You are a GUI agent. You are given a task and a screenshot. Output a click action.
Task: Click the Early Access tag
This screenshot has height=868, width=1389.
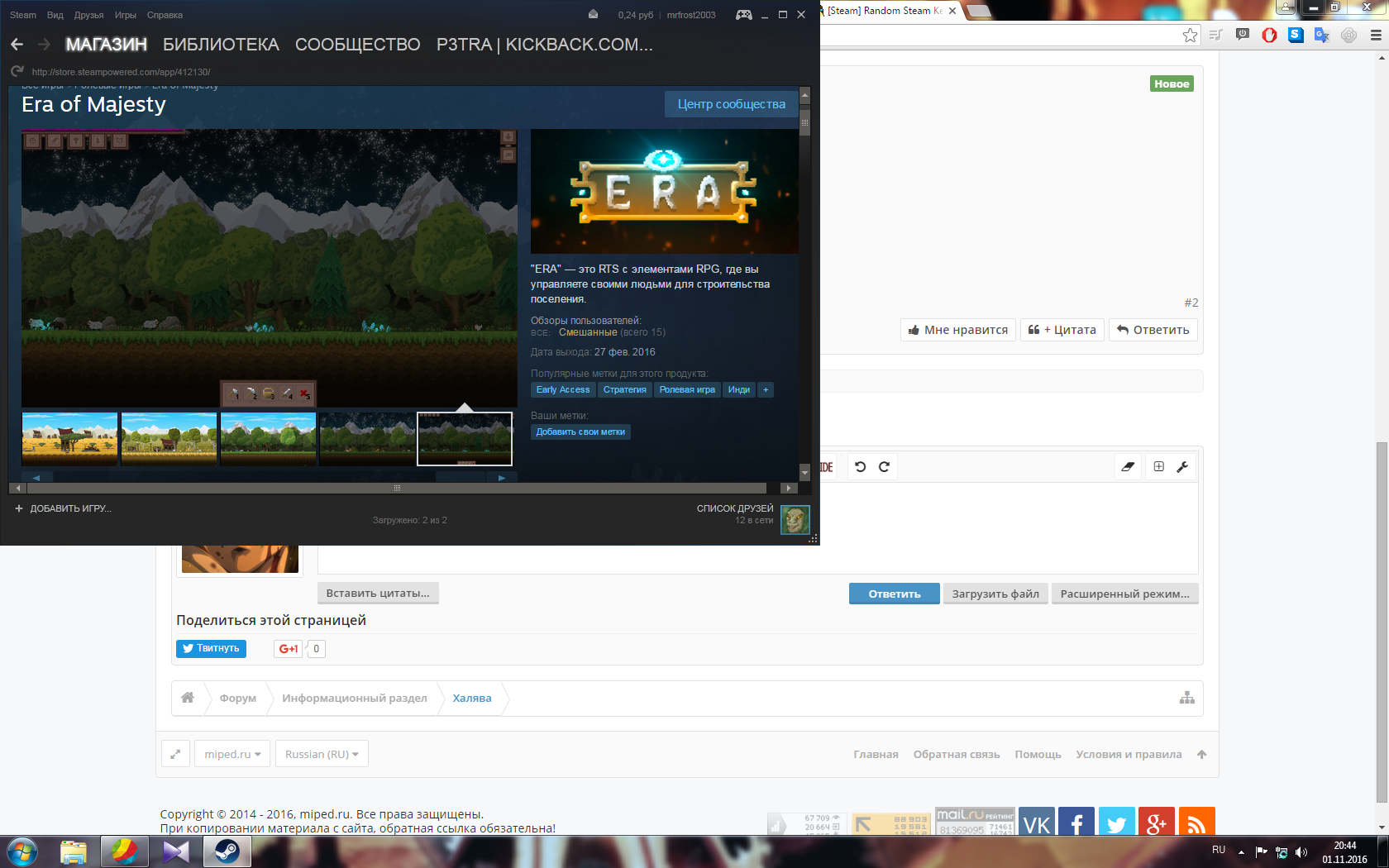coord(563,390)
